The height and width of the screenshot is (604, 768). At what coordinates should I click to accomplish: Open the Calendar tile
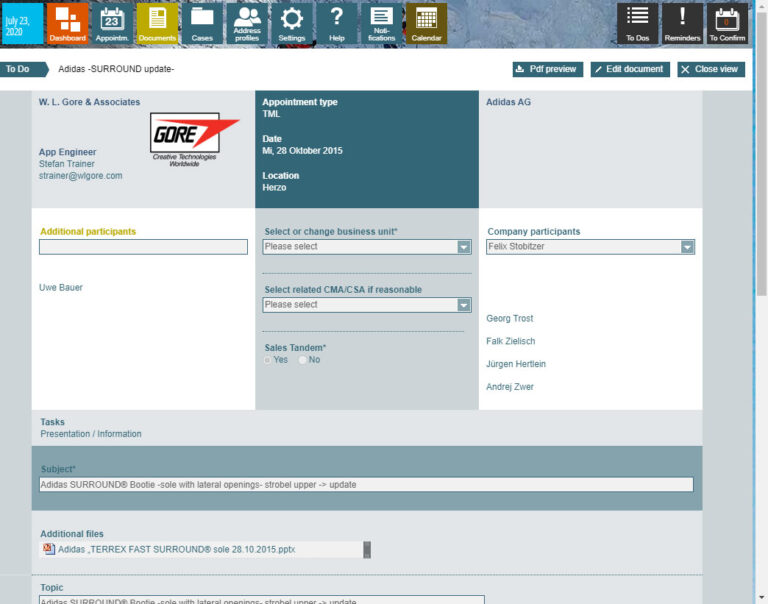426,24
